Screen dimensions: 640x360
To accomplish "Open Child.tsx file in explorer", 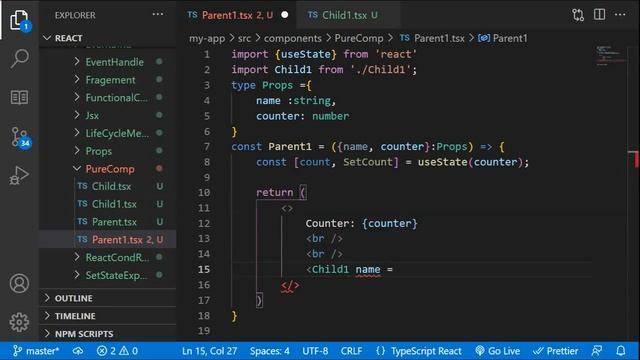I will (111, 187).
